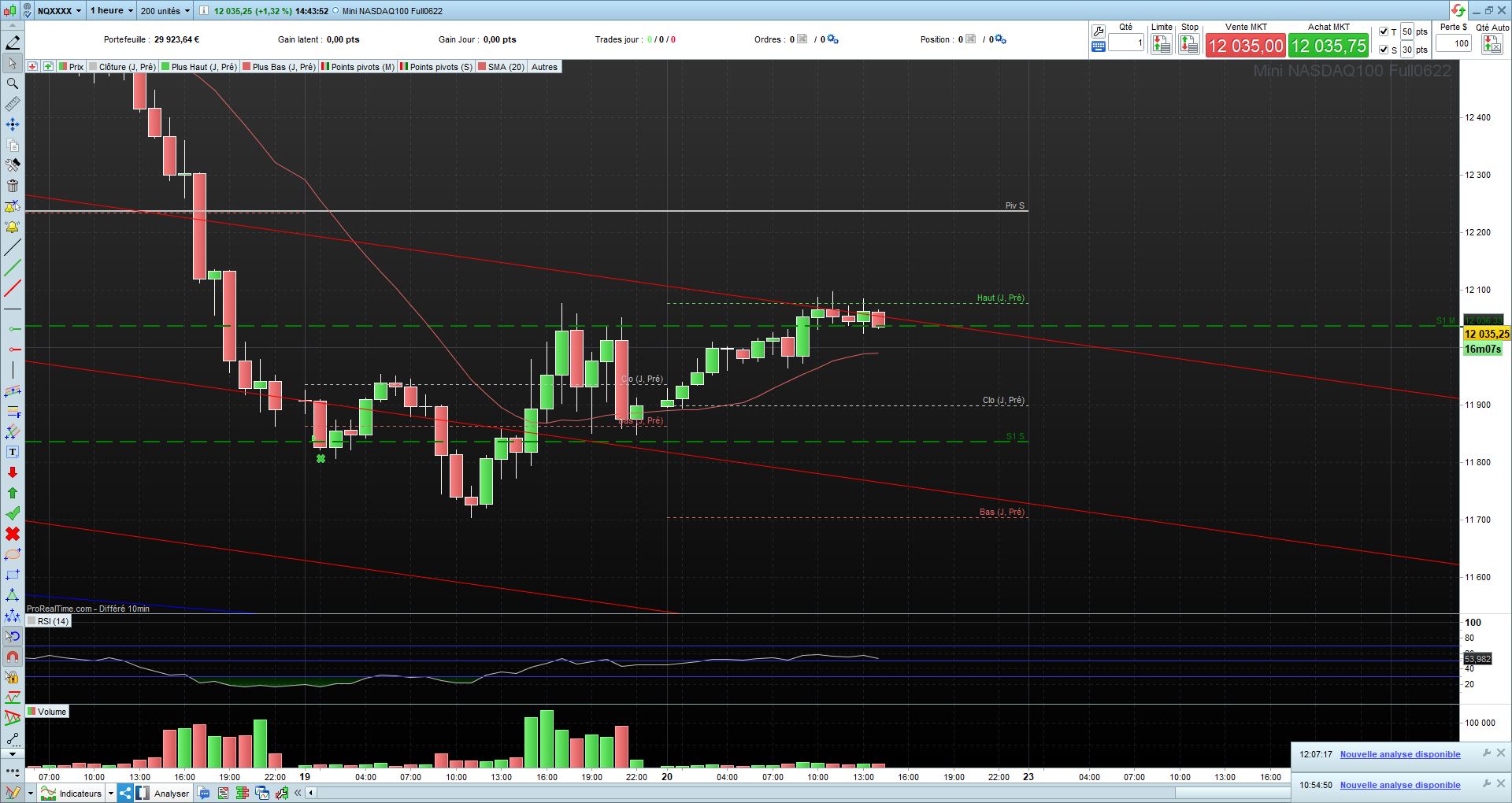Select the cursor pointer tool
Viewport: 1512px width, 803px height.
(x=13, y=63)
